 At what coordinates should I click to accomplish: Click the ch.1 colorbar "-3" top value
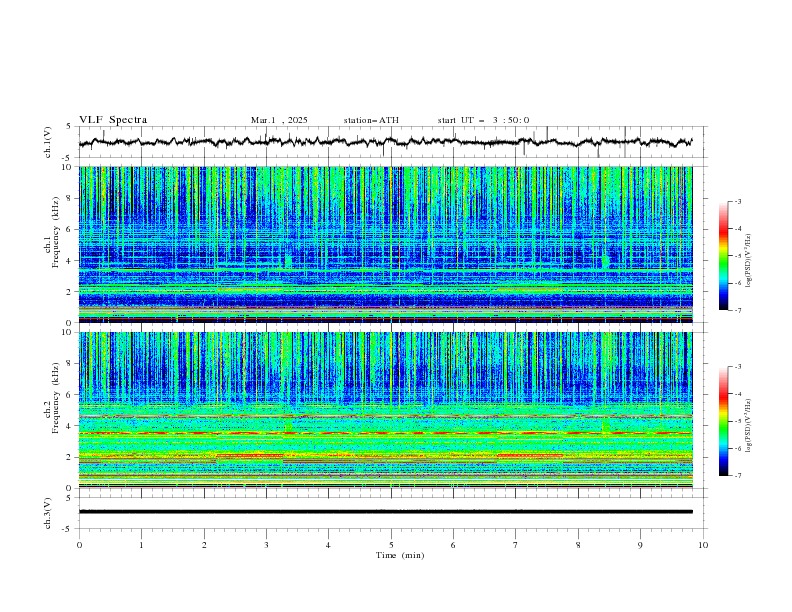(x=737, y=201)
